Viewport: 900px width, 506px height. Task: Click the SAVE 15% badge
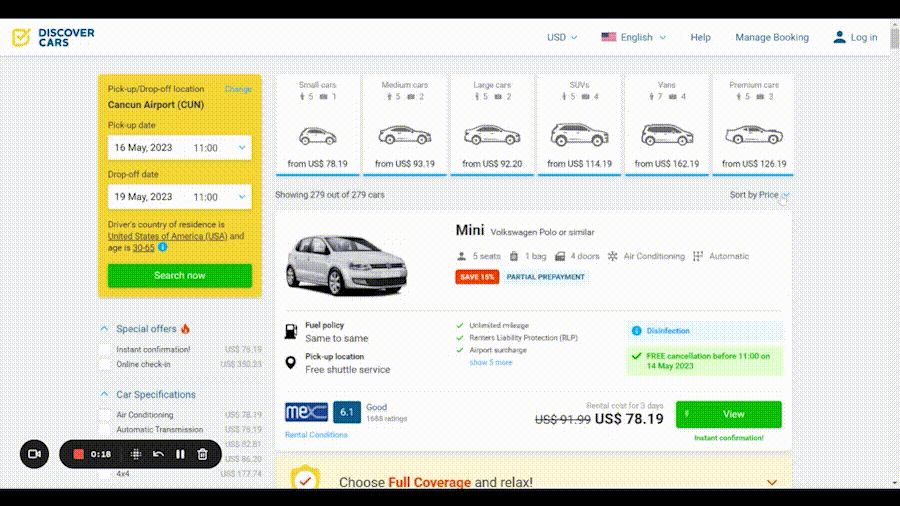point(477,277)
